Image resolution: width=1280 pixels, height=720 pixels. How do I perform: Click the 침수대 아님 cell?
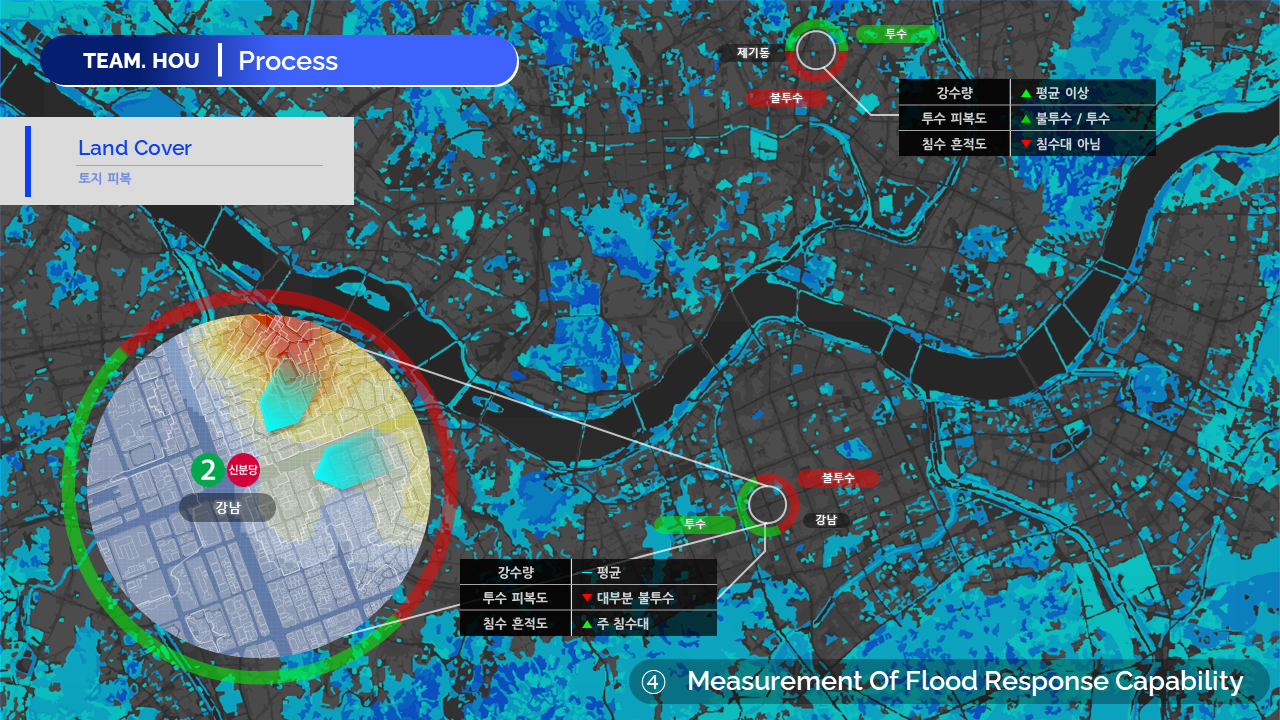pyautogui.click(x=1084, y=144)
